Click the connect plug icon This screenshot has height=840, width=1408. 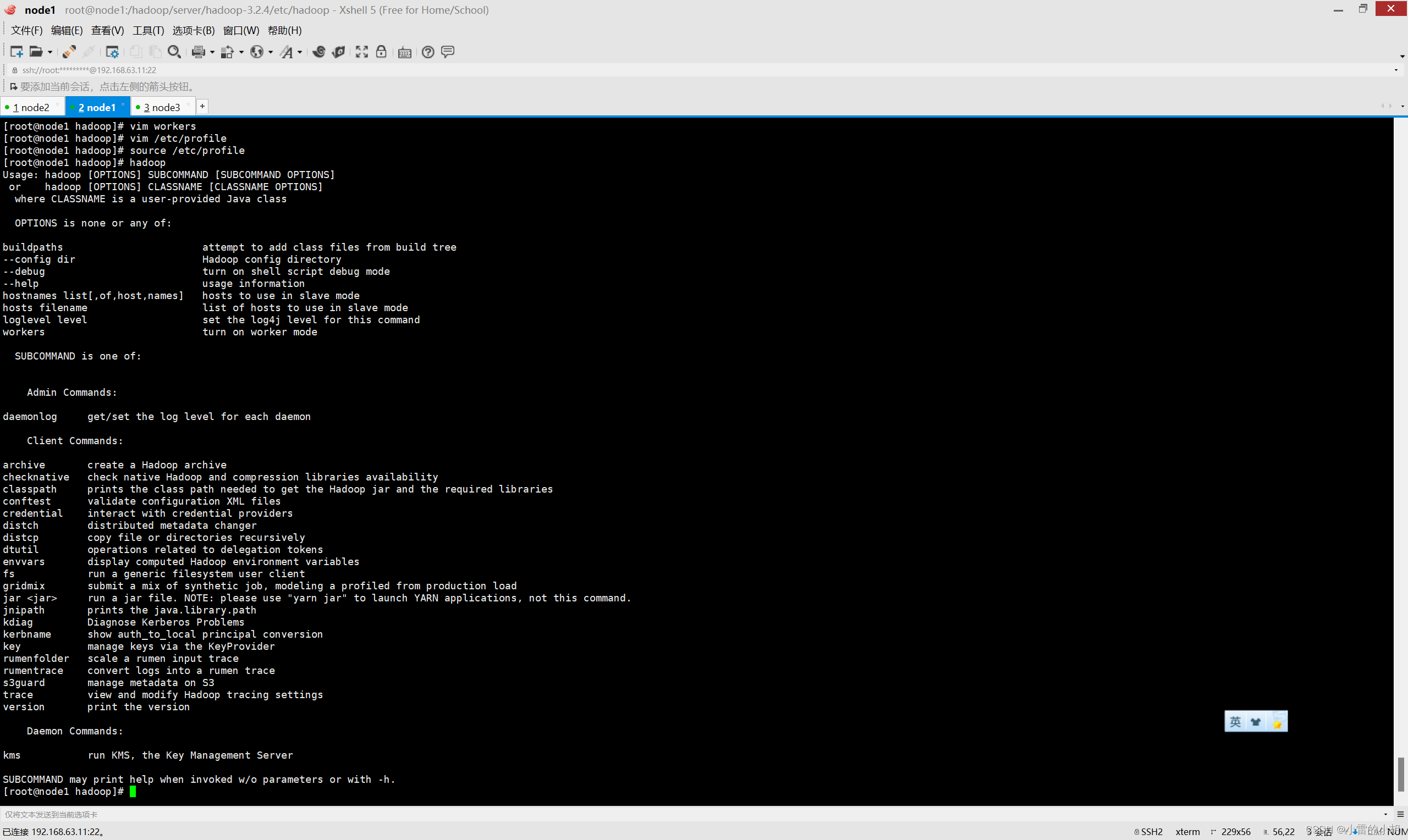point(69,52)
